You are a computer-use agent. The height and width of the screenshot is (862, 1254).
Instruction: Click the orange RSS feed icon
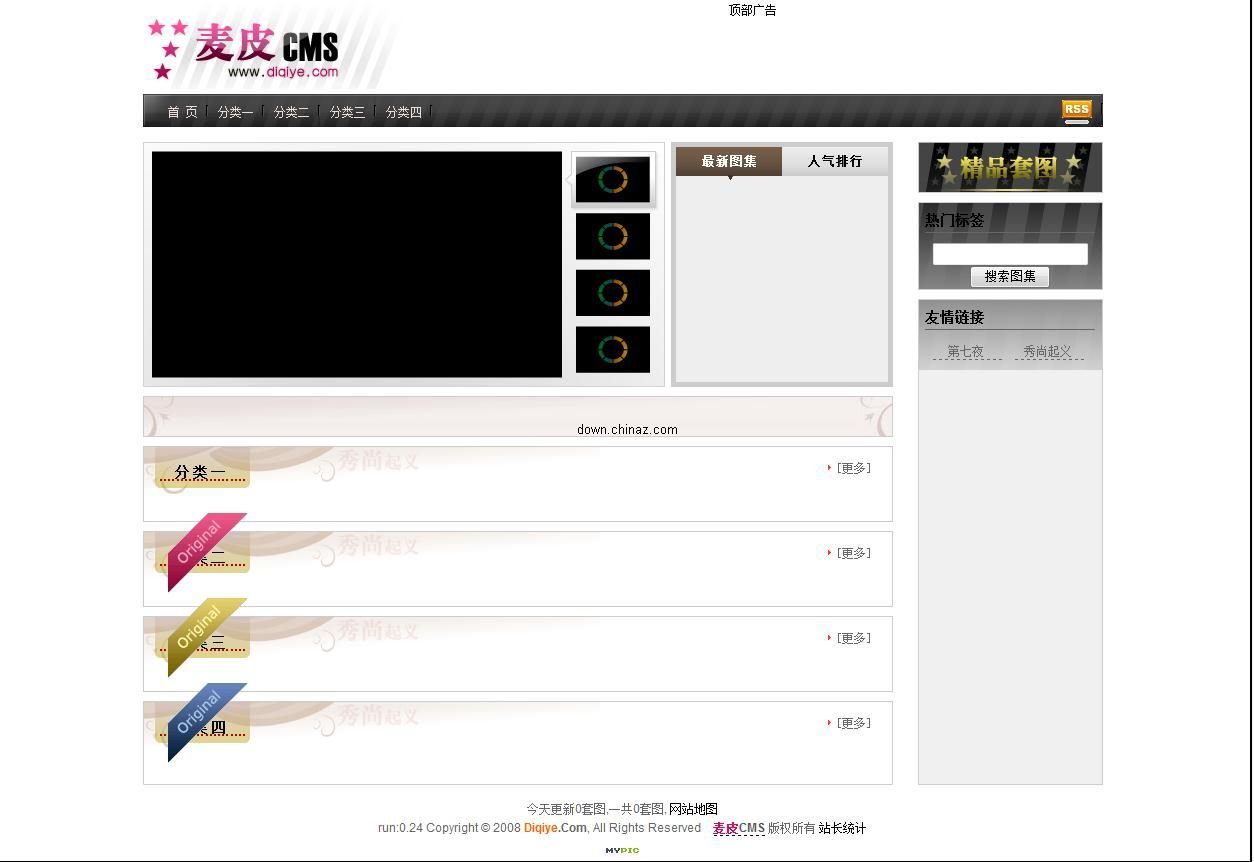(x=1076, y=110)
